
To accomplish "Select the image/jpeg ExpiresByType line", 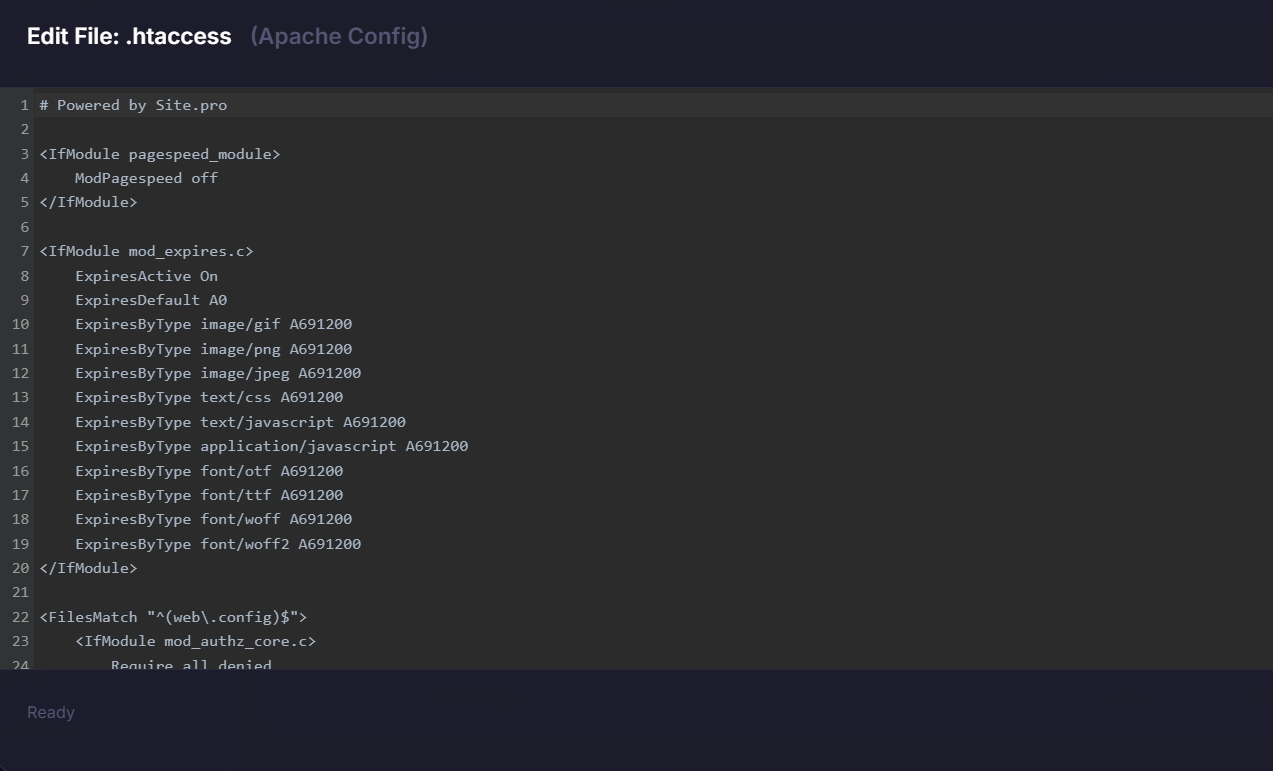I will click(218, 373).
